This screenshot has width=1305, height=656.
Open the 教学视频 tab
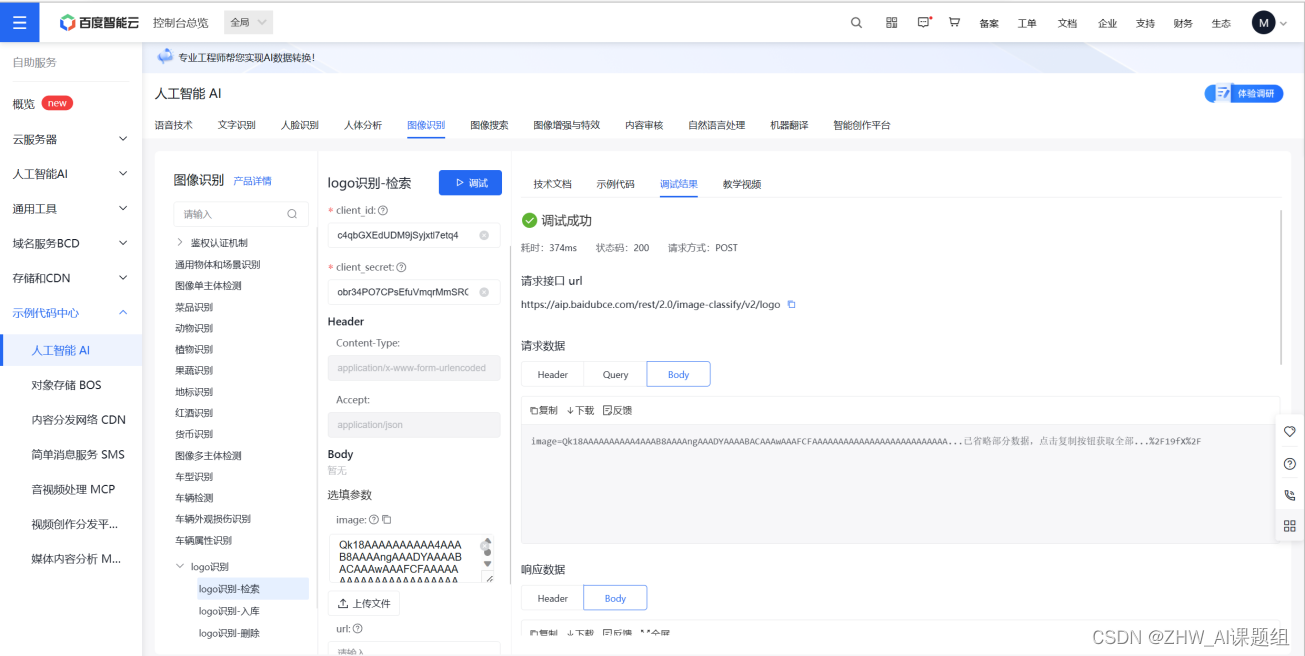[742, 184]
